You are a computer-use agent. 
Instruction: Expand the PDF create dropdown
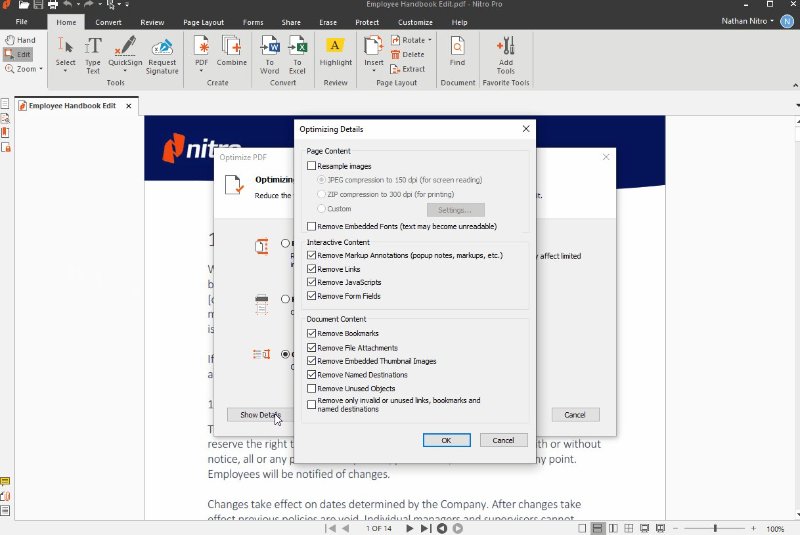(x=202, y=71)
